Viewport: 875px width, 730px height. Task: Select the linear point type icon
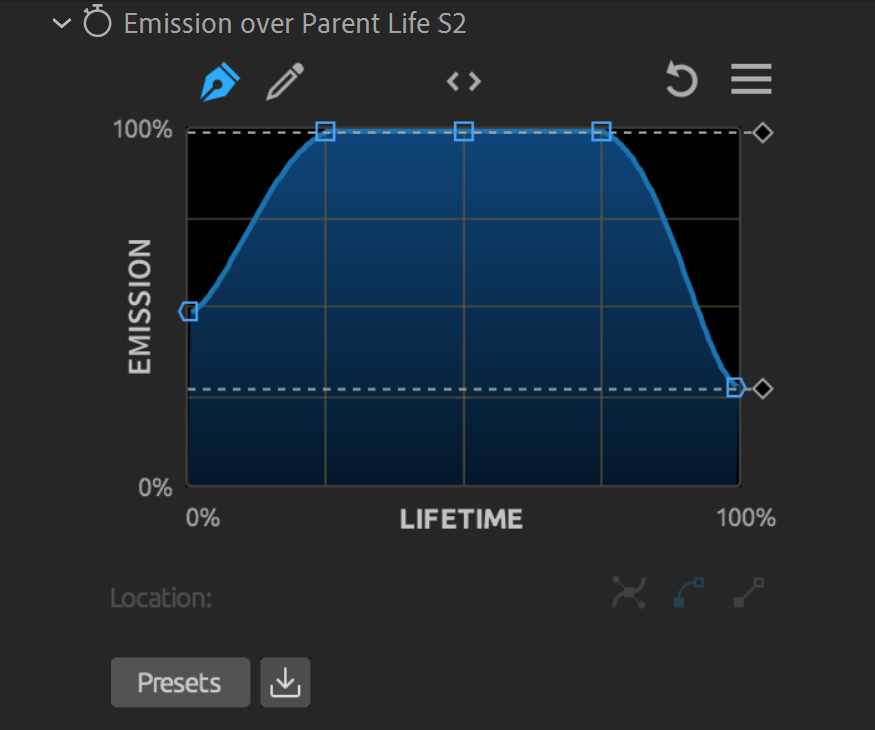click(x=748, y=592)
